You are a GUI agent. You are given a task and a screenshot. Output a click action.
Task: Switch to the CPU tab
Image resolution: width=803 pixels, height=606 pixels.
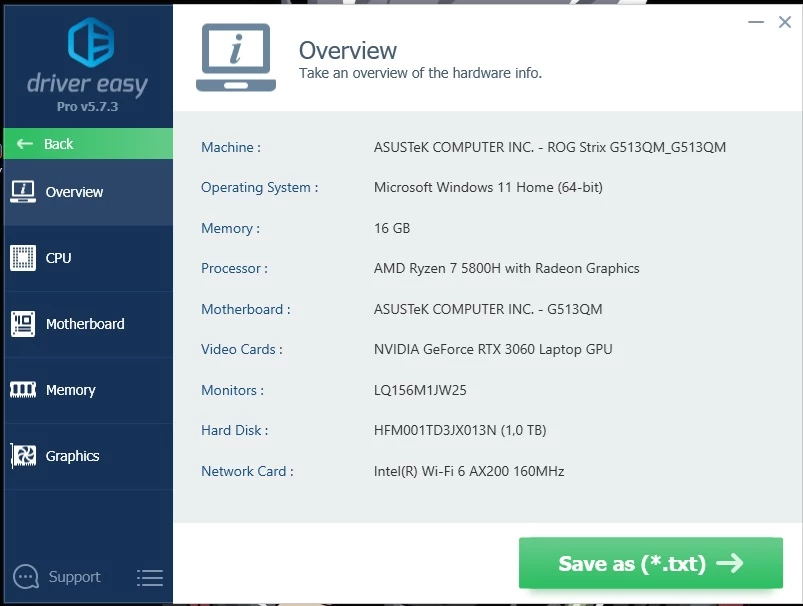click(x=88, y=258)
